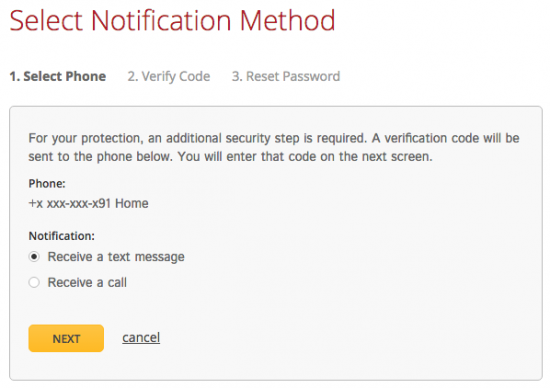550x388 pixels.
Task: Click the "You will enter that code" sentence
Action: click(x=305, y=156)
